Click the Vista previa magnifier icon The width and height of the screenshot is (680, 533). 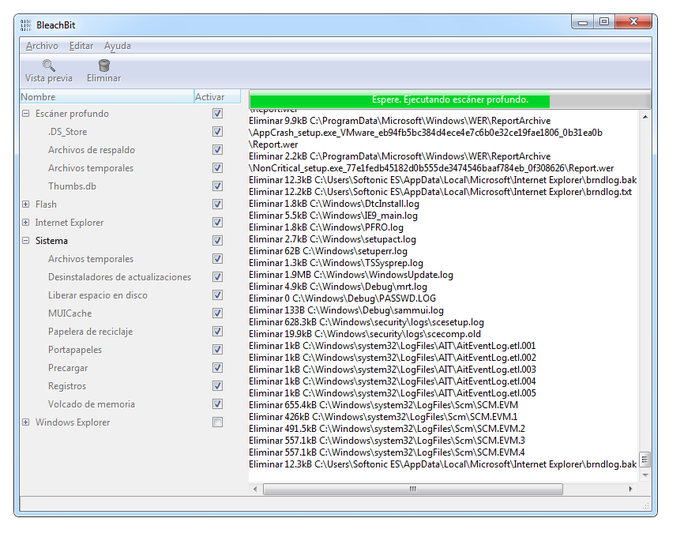(x=49, y=65)
